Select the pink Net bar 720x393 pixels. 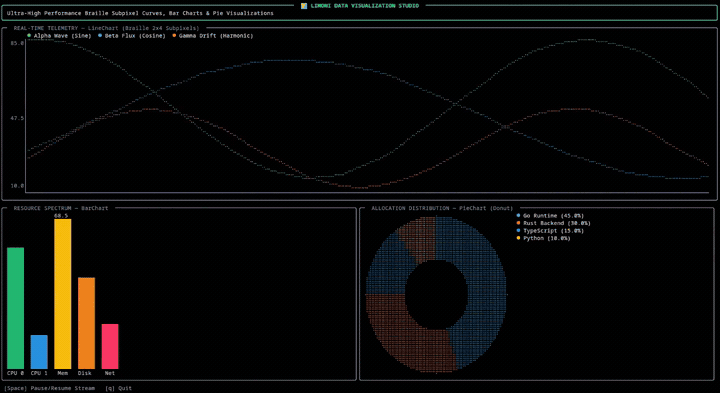pos(110,346)
